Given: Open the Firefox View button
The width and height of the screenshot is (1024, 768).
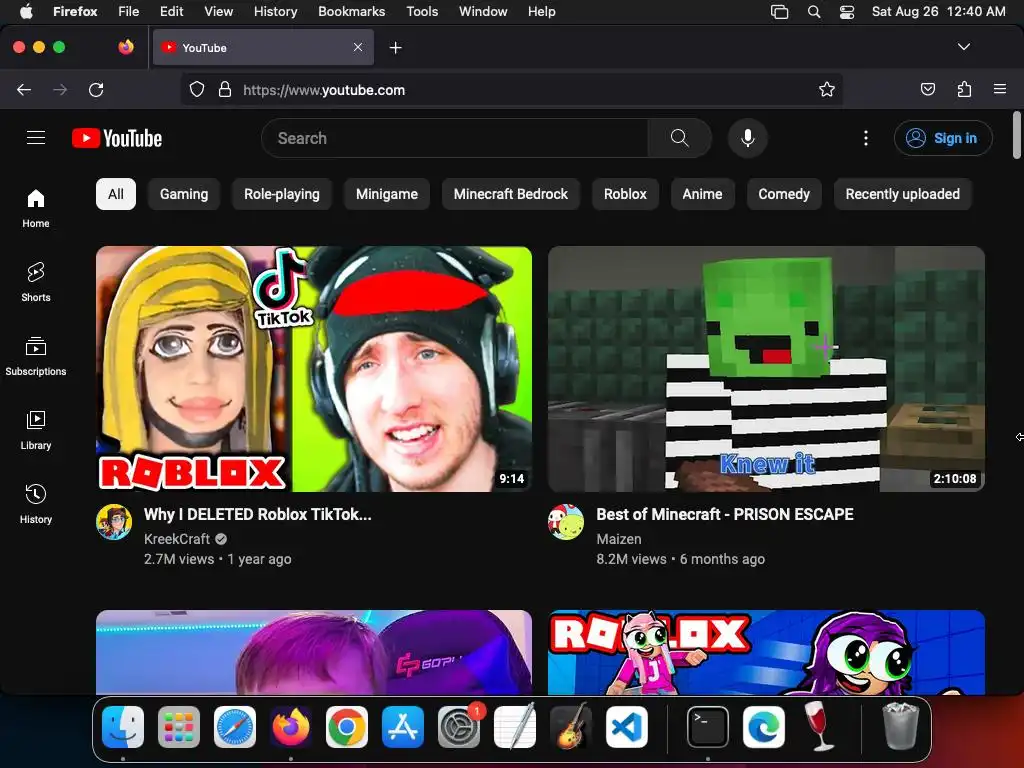Looking at the screenshot, I should [126, 47].
